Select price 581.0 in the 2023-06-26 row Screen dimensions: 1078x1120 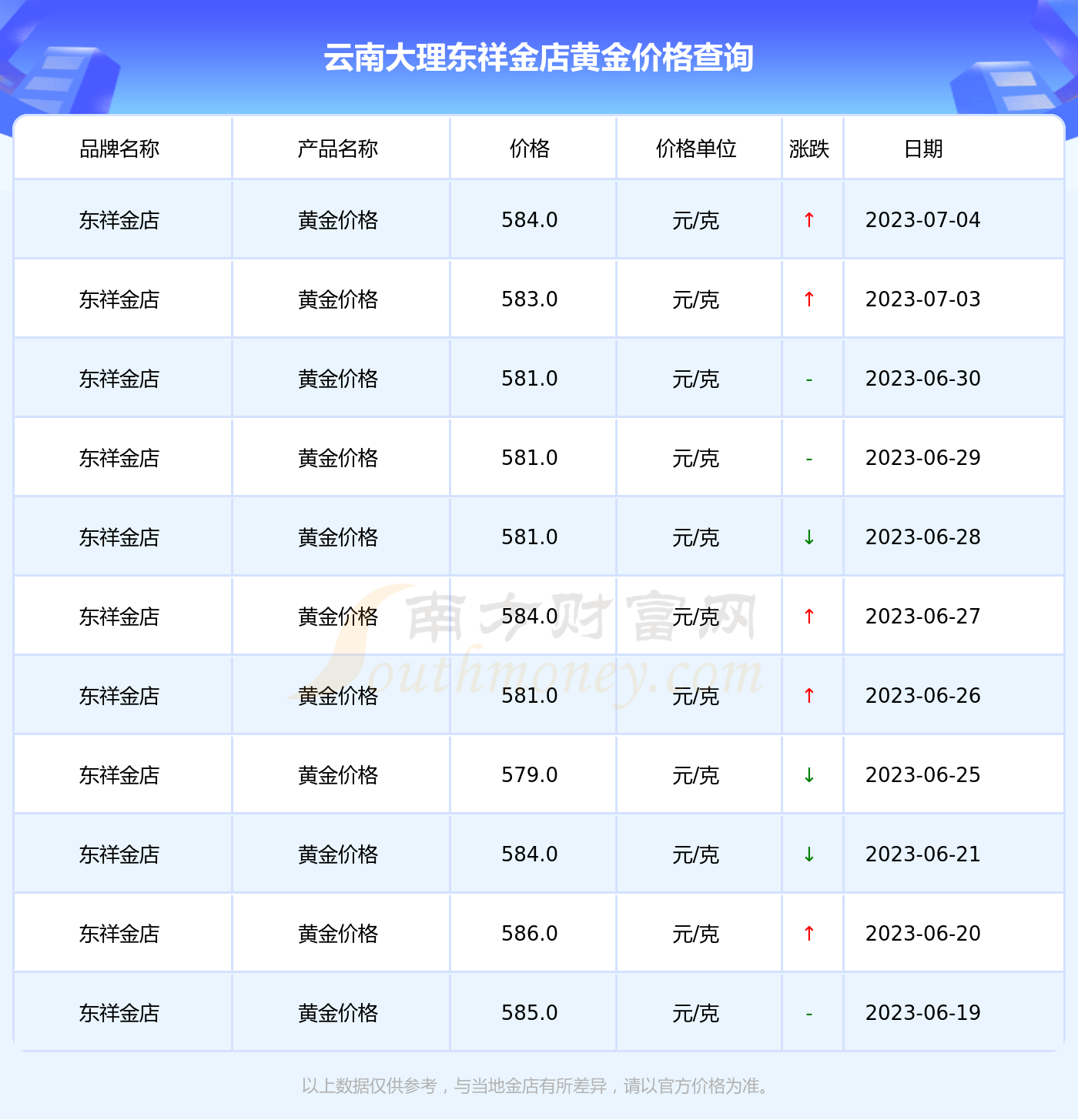pyautogui.click(x=530, y=696)
